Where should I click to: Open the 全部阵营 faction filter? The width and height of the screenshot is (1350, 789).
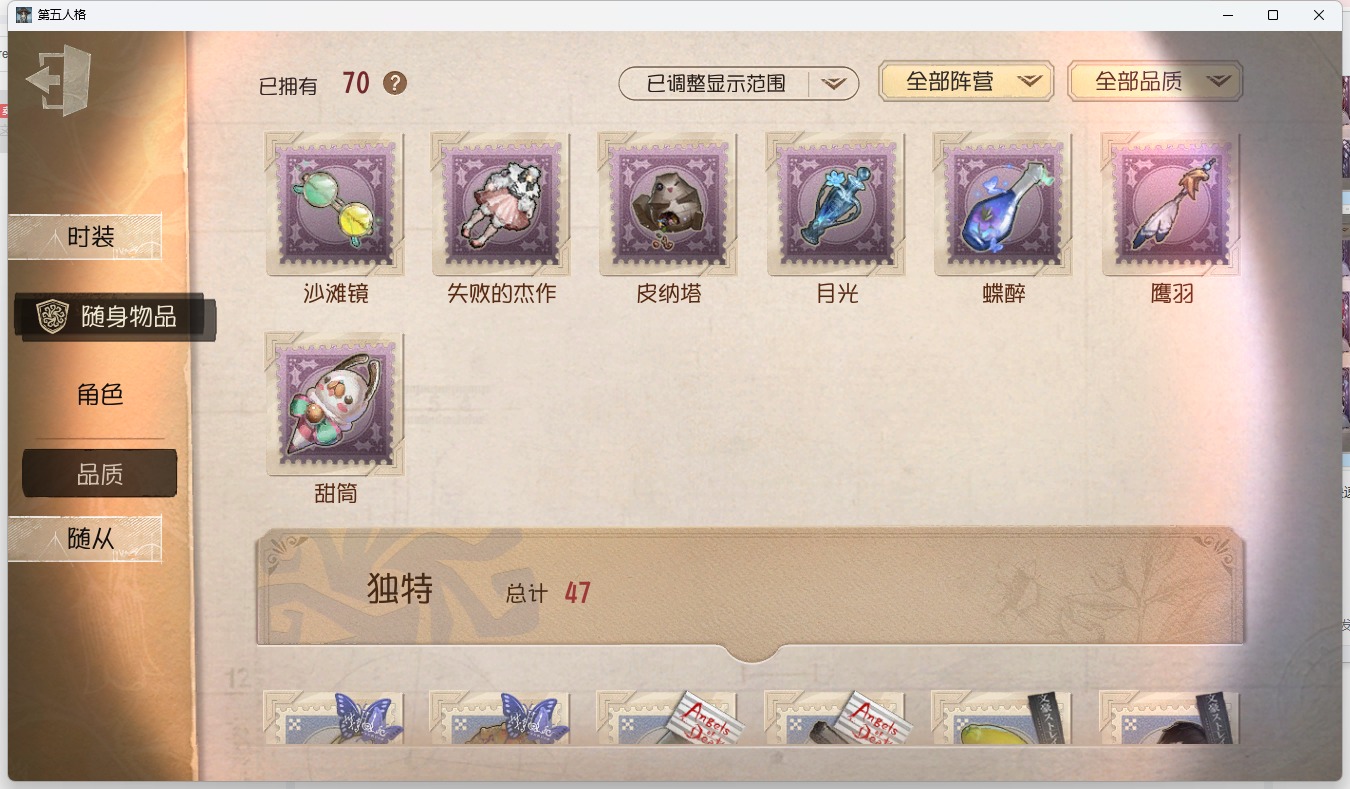tap(966, 81)
